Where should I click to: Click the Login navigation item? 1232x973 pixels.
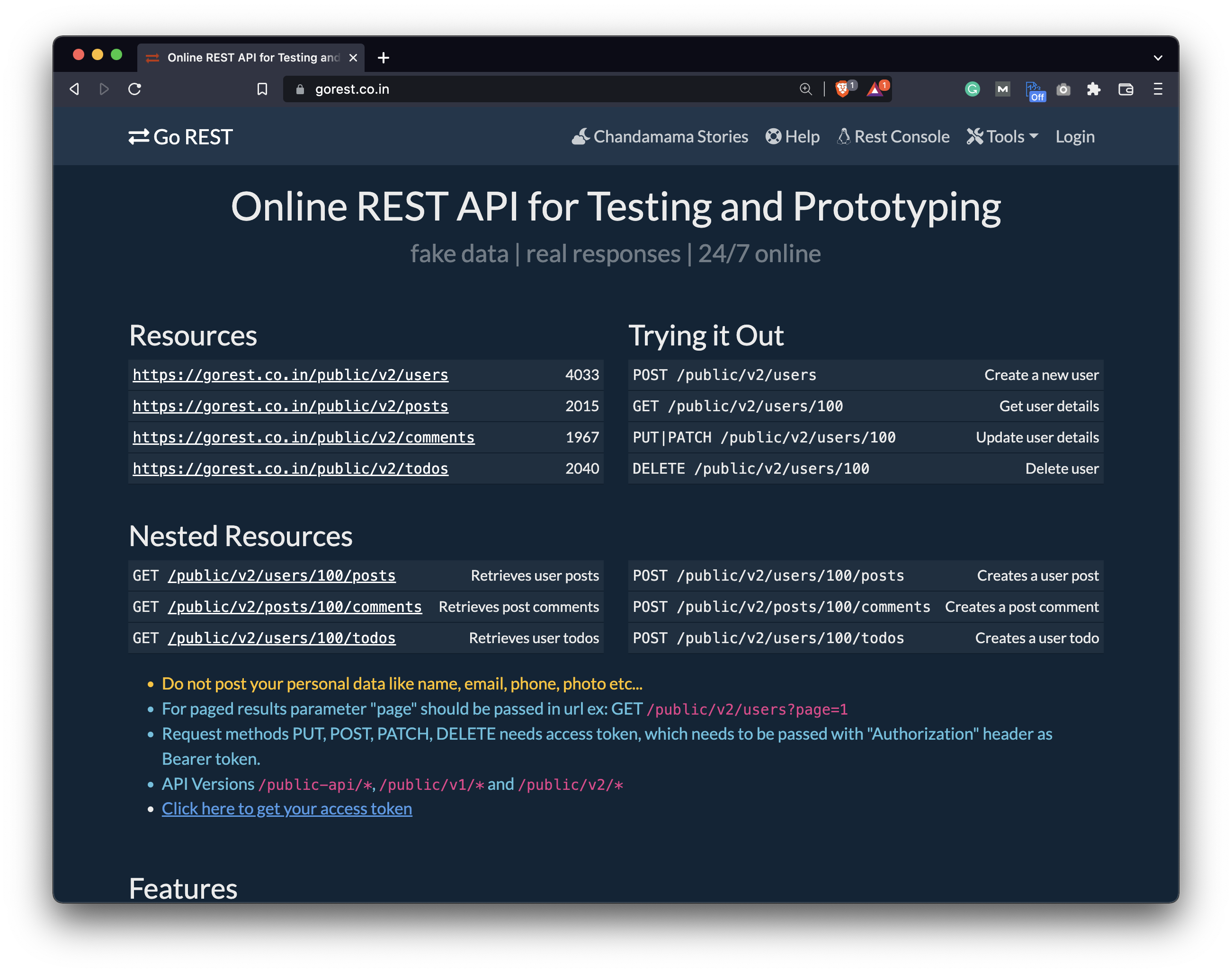1075,136
